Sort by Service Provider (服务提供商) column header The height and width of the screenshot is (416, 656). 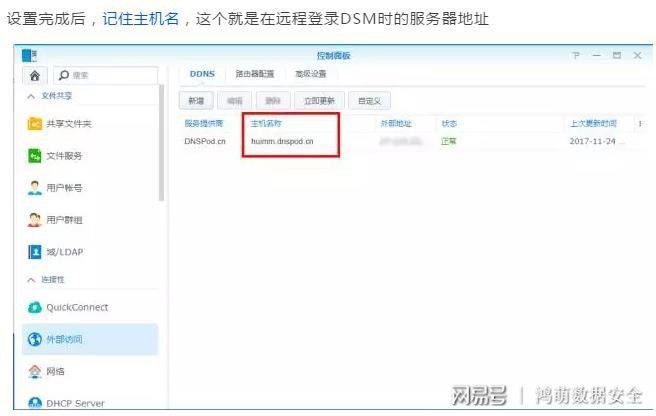tap(204, 123)
